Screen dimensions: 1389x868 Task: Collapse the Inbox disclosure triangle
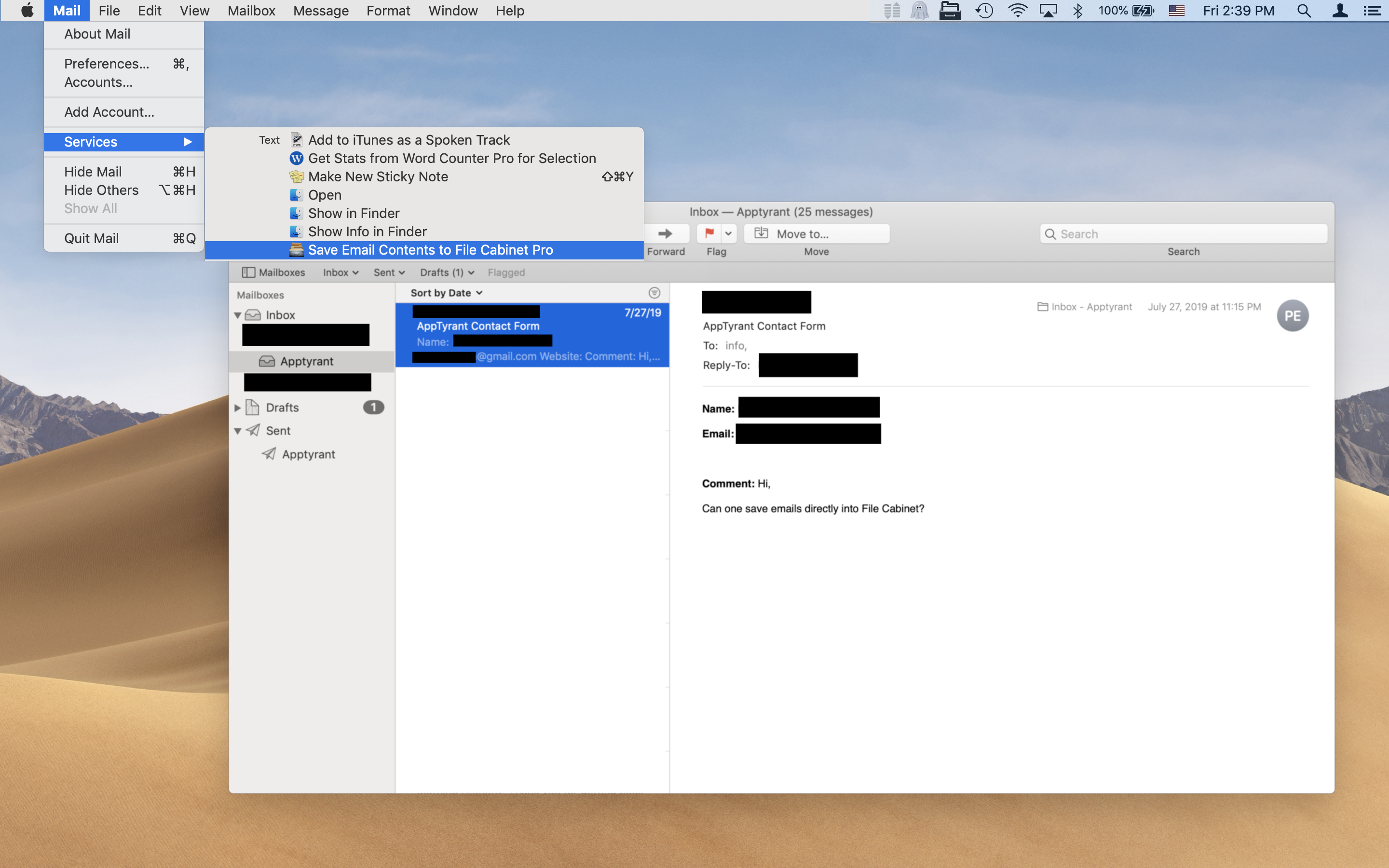coord(238,315)
